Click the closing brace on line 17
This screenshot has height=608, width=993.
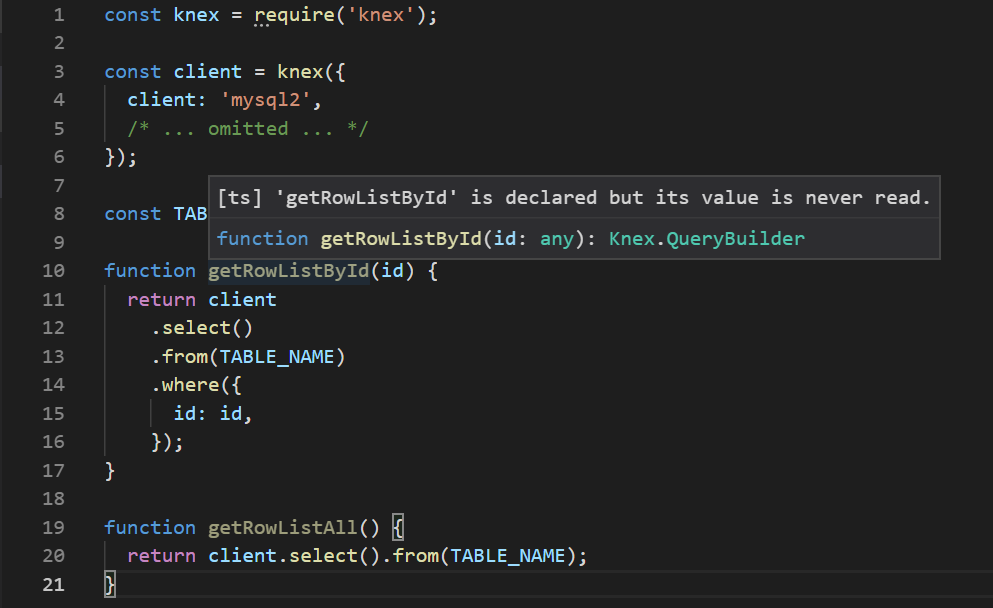(x=110, y=471)
